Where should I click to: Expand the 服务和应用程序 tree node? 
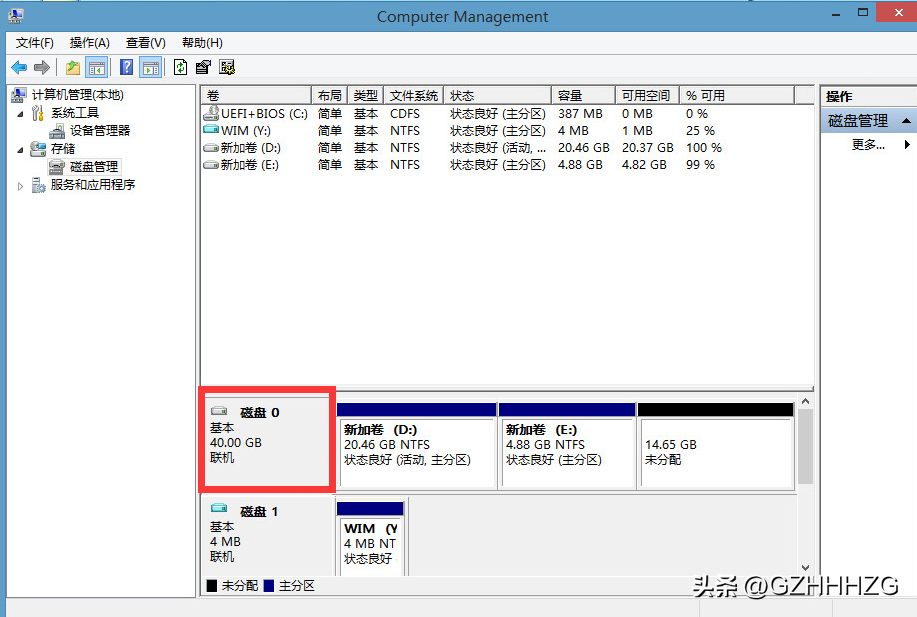(x=20, y=186)
